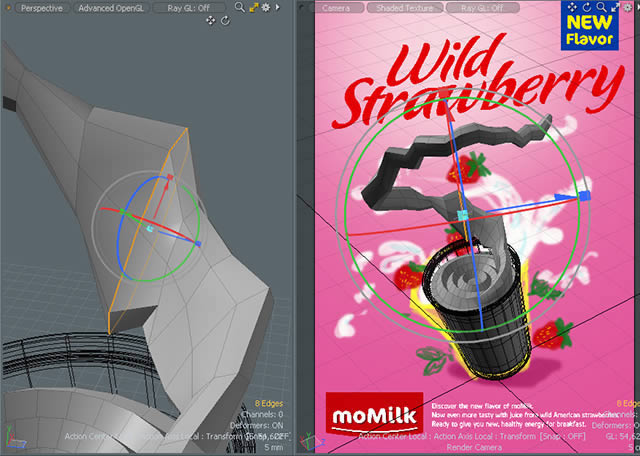Toggle Ray GL: Off in Camera viewport
The image size is (640, 456).
coord(483,8)
